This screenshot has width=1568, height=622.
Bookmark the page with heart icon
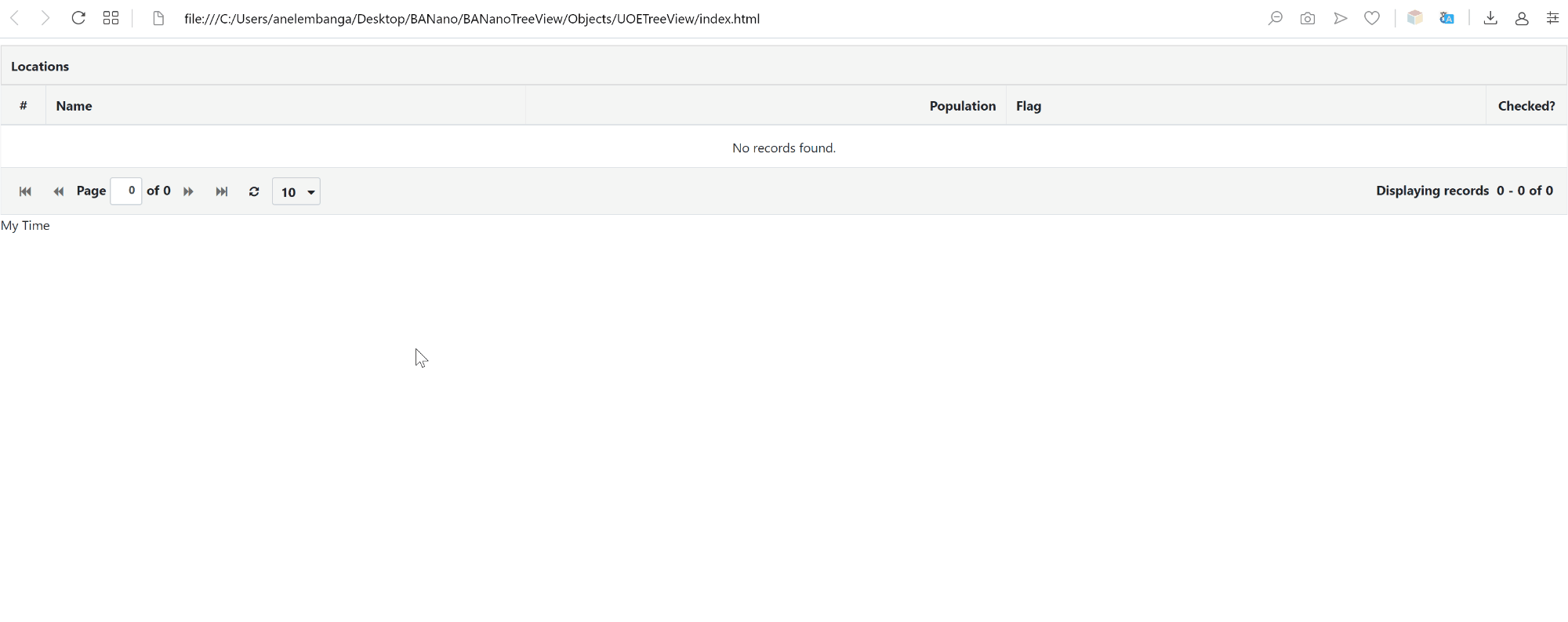point(1372,18)
